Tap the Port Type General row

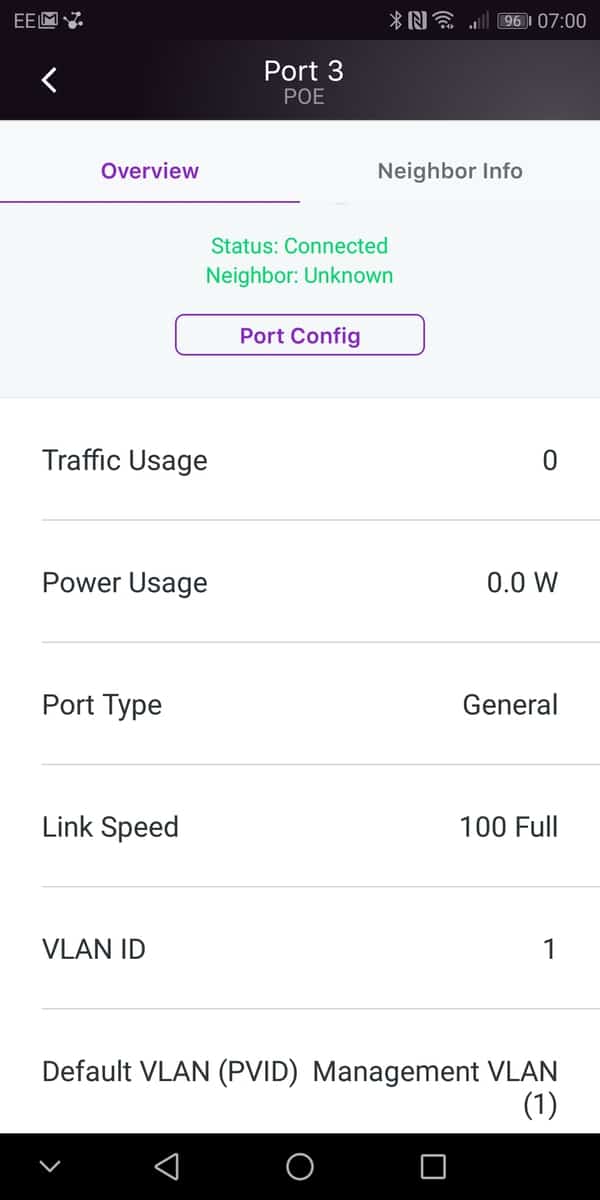pyautogui.click(x=300, y=704)
